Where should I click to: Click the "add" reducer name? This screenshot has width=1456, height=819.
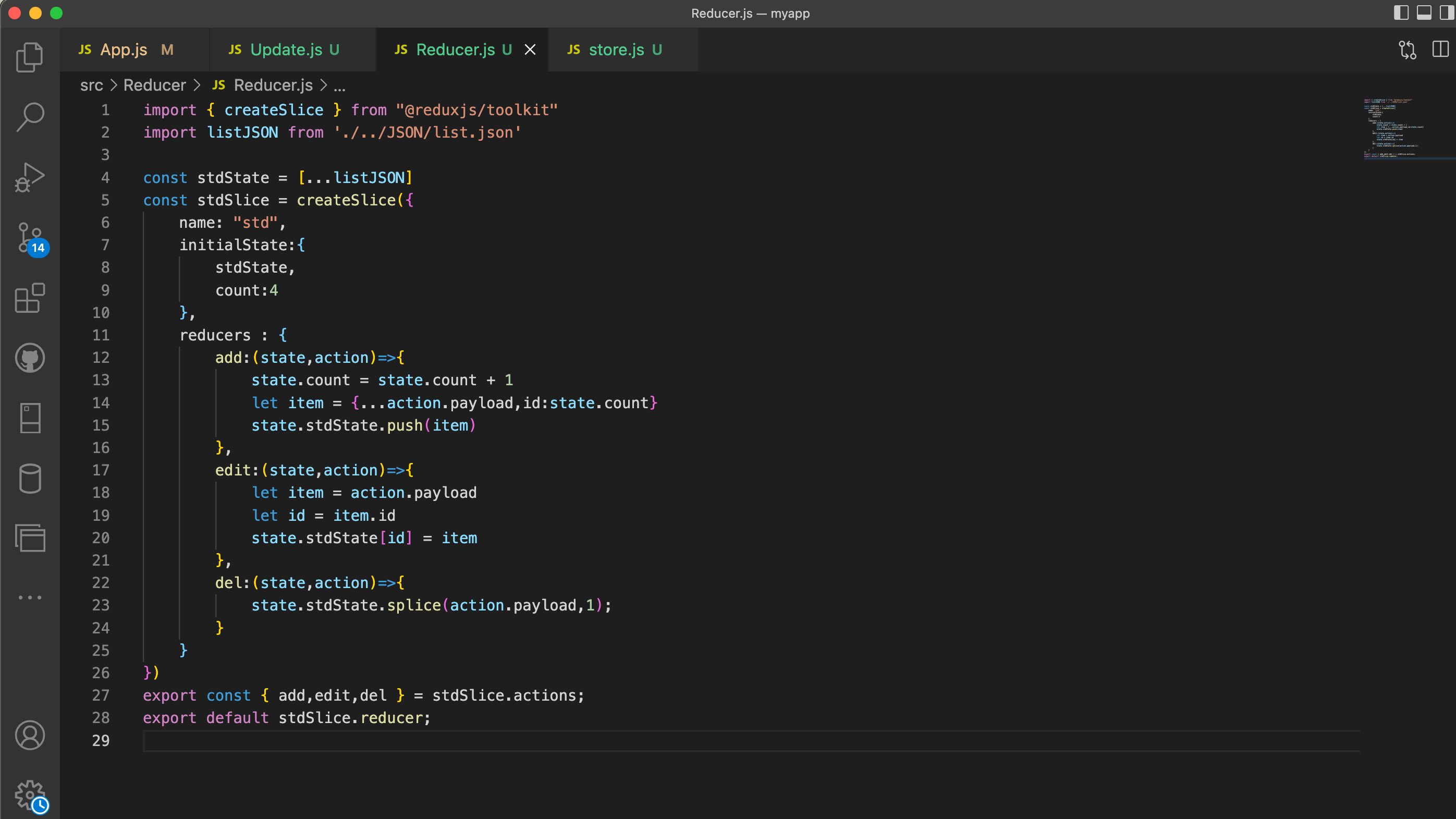[x=228, y=357]
